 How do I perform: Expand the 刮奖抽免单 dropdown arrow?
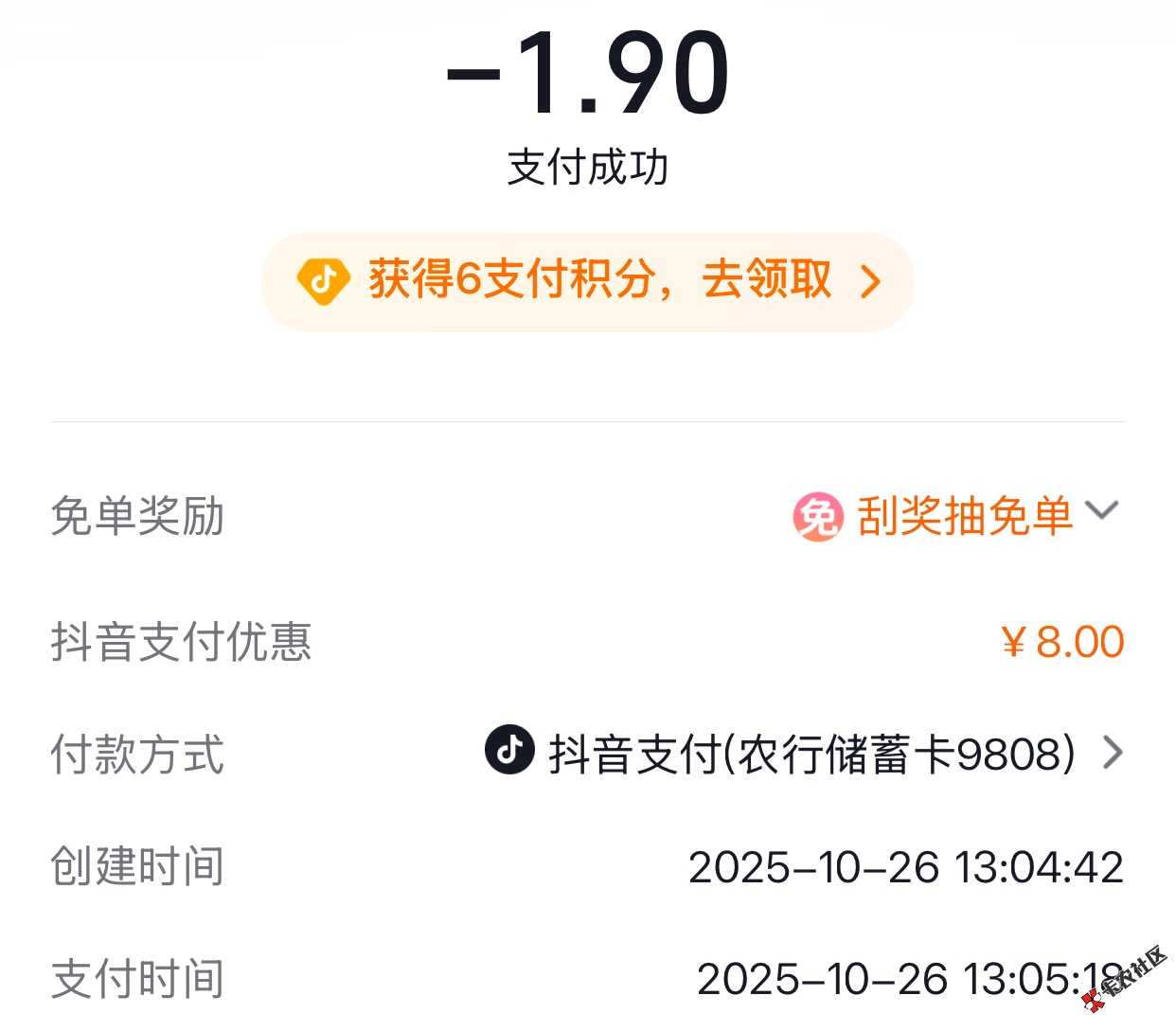[1102, 510]
